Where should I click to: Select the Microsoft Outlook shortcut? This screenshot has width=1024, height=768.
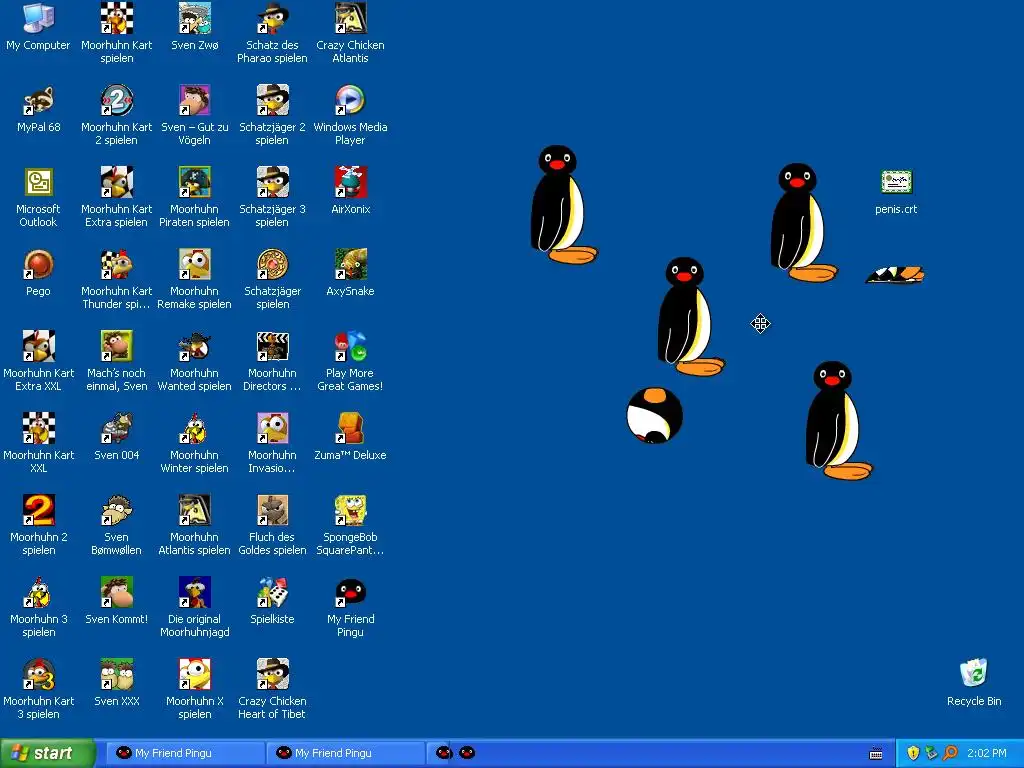(x=38, y=182)
